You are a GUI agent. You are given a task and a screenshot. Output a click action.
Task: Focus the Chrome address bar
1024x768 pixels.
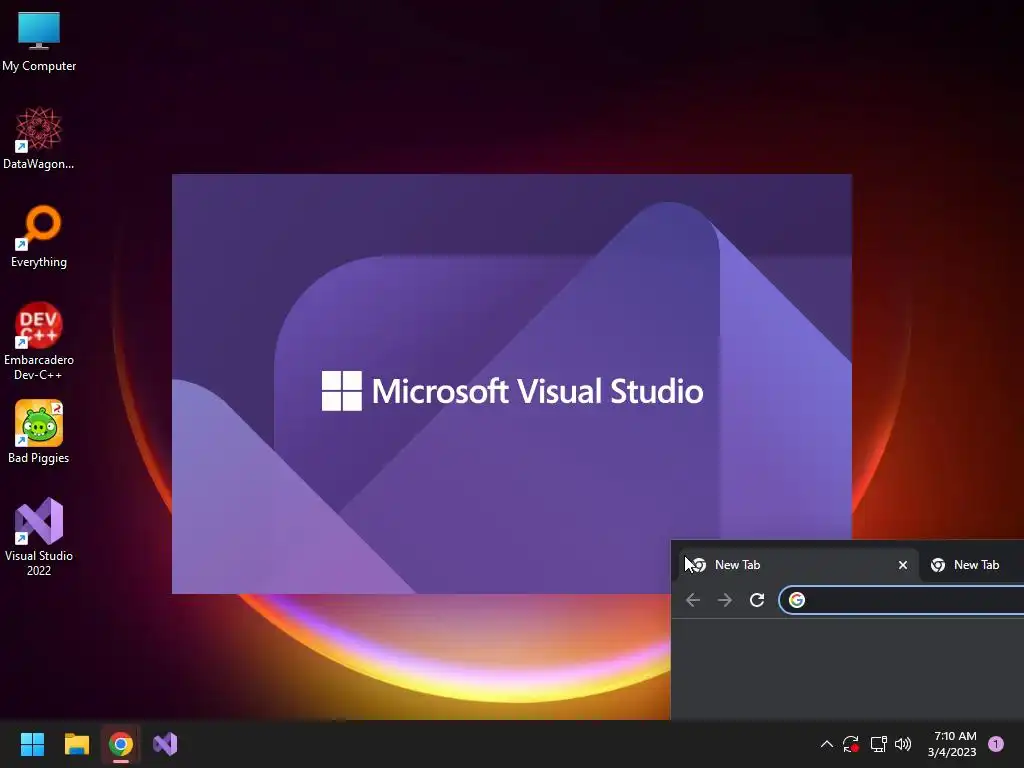(x=902, y=600)
